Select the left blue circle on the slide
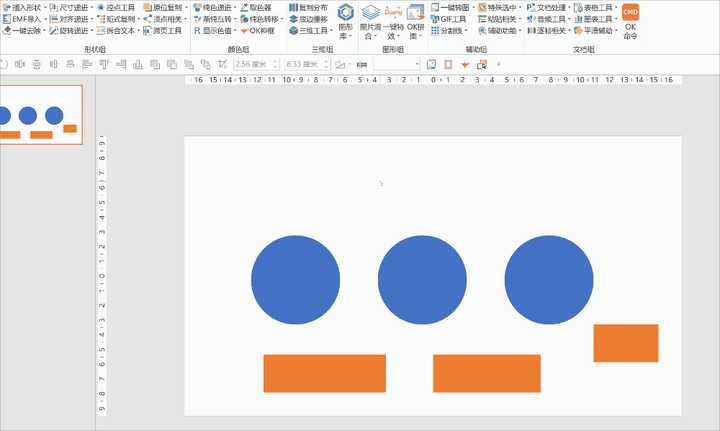This screenshot has width=720, height=431. pos(296,280)
